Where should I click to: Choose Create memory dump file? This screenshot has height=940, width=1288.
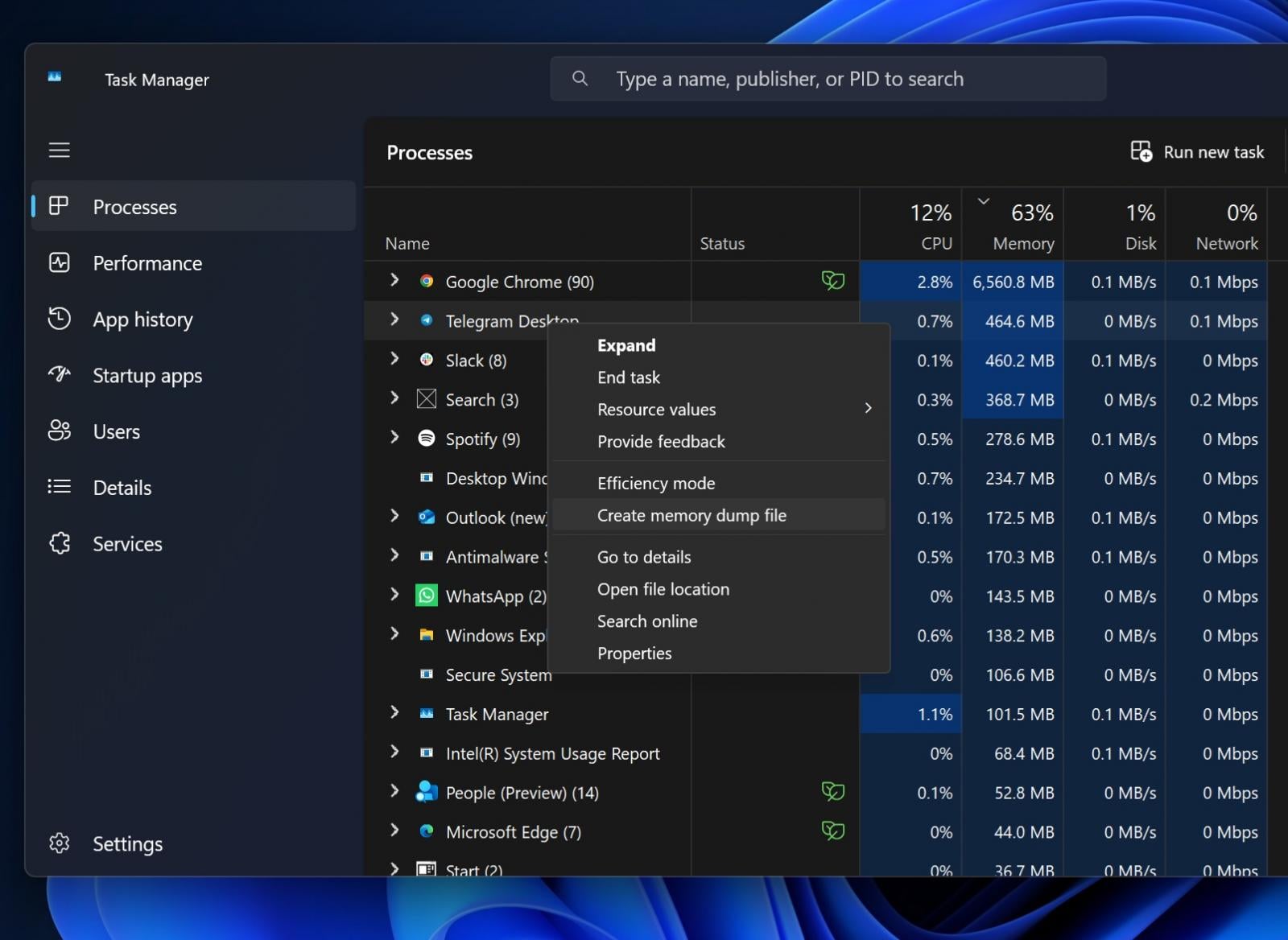pos(691,516)
